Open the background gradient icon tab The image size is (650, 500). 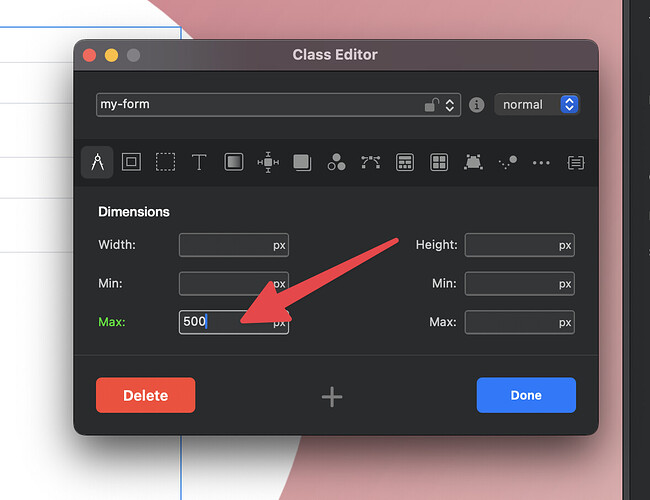click(x=234, y=162)
